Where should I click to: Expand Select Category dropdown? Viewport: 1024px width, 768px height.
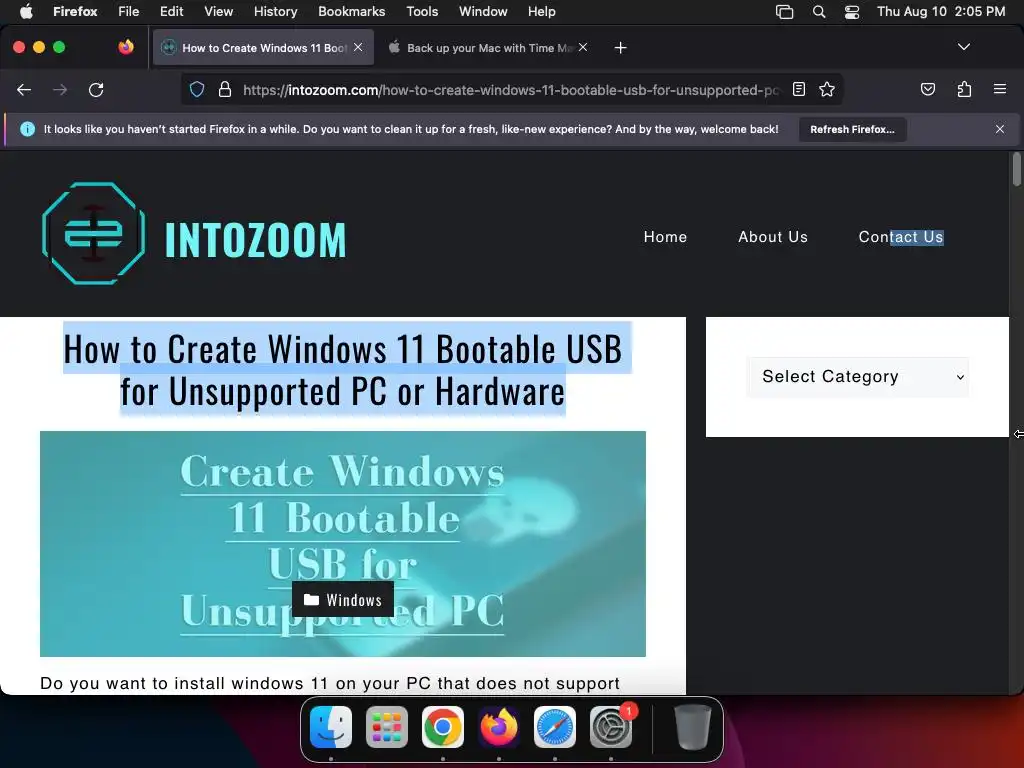(x=857, y=377)
